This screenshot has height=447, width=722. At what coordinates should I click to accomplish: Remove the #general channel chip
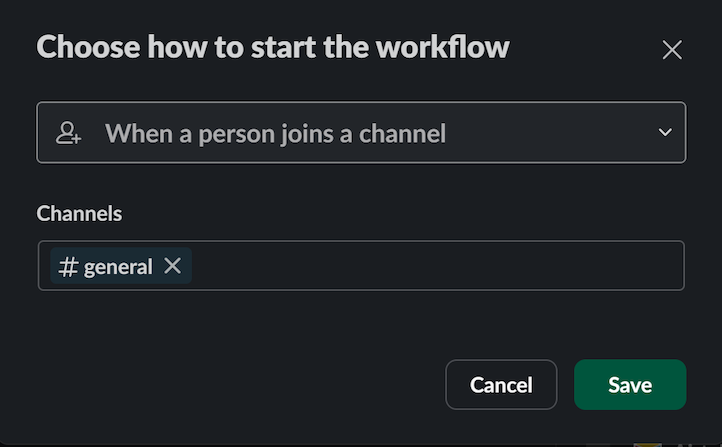[x=173, y=266]
